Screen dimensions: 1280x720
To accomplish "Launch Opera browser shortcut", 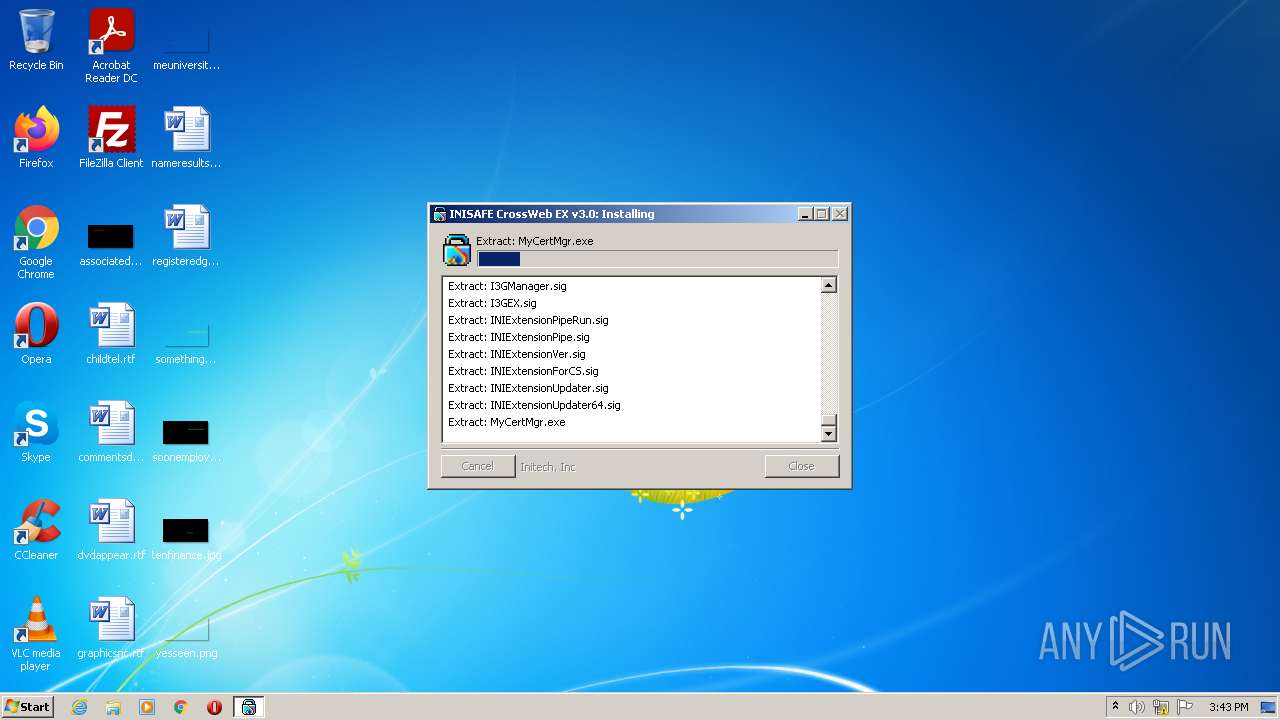I will click(x=36, y=335).
